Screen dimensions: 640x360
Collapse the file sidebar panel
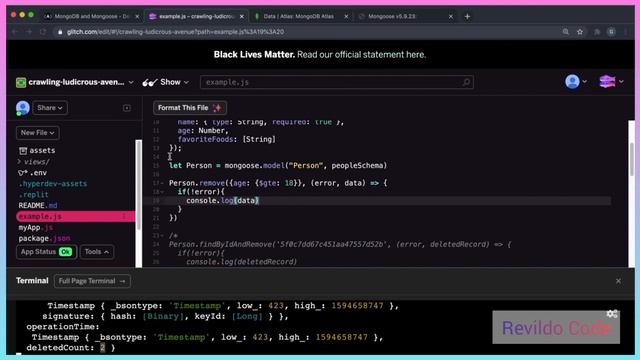click(127, 108)
